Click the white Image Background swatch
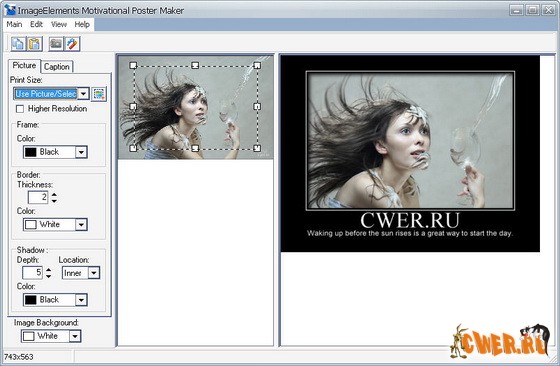This screenshot has height=366, width=560. [x=29, y=336]
